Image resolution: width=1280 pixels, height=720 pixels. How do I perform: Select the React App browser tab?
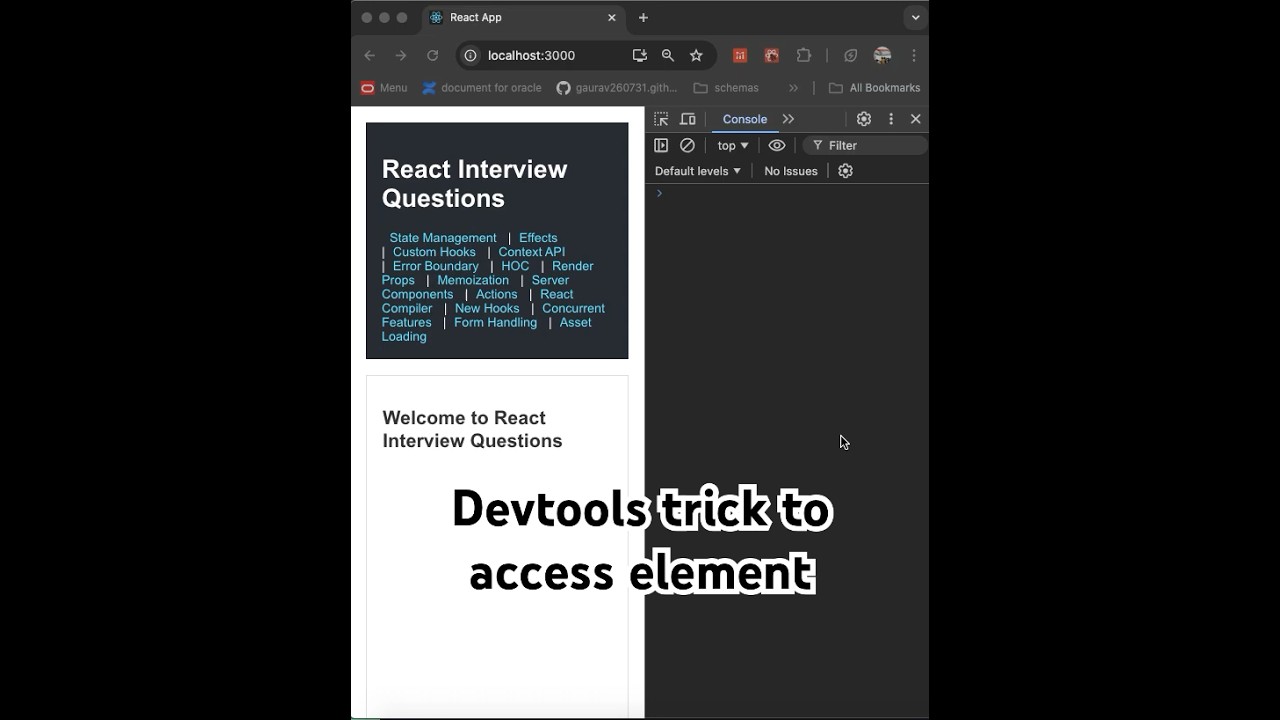point(524,18)
